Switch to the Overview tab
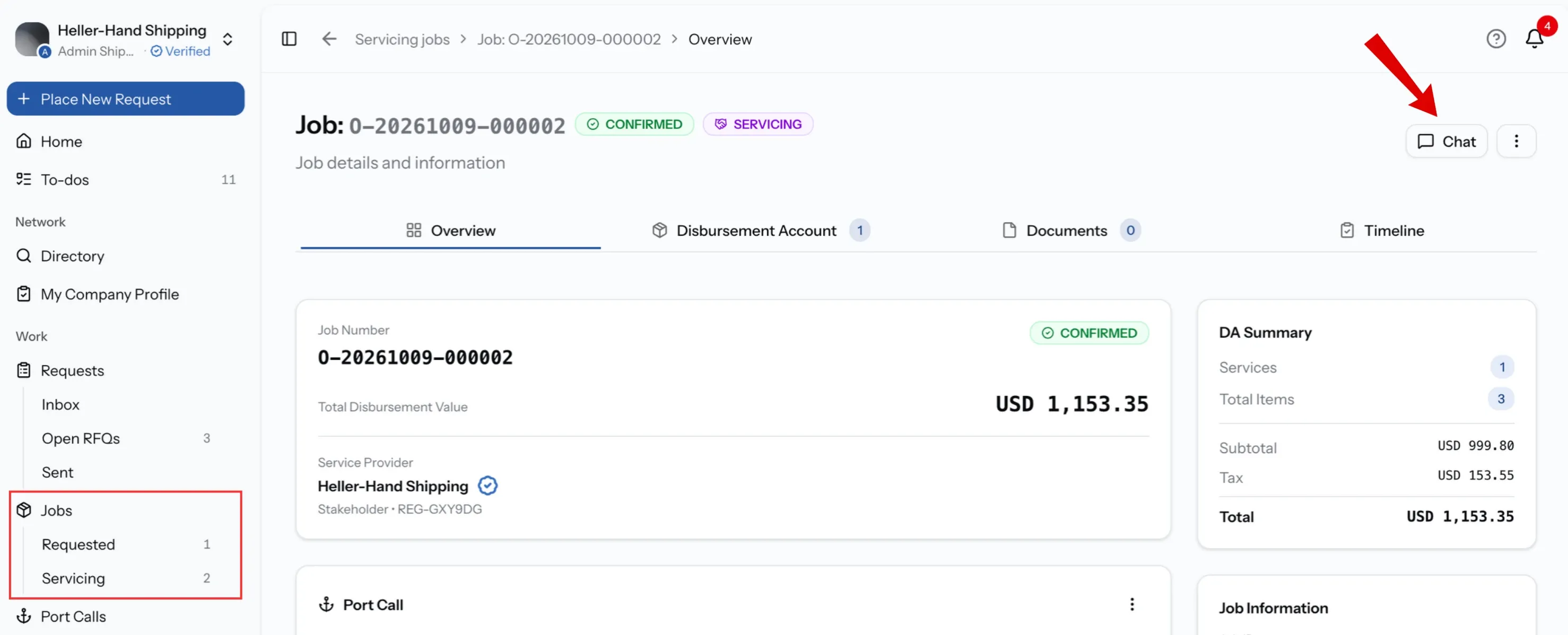The width and height of the screenshot is (1568, 635). click(450, 231)
